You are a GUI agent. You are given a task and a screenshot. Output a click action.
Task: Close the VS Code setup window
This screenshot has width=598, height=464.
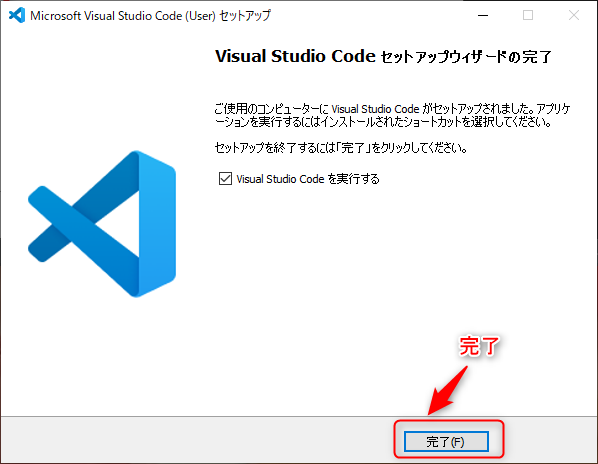click(x=574, y=15)
